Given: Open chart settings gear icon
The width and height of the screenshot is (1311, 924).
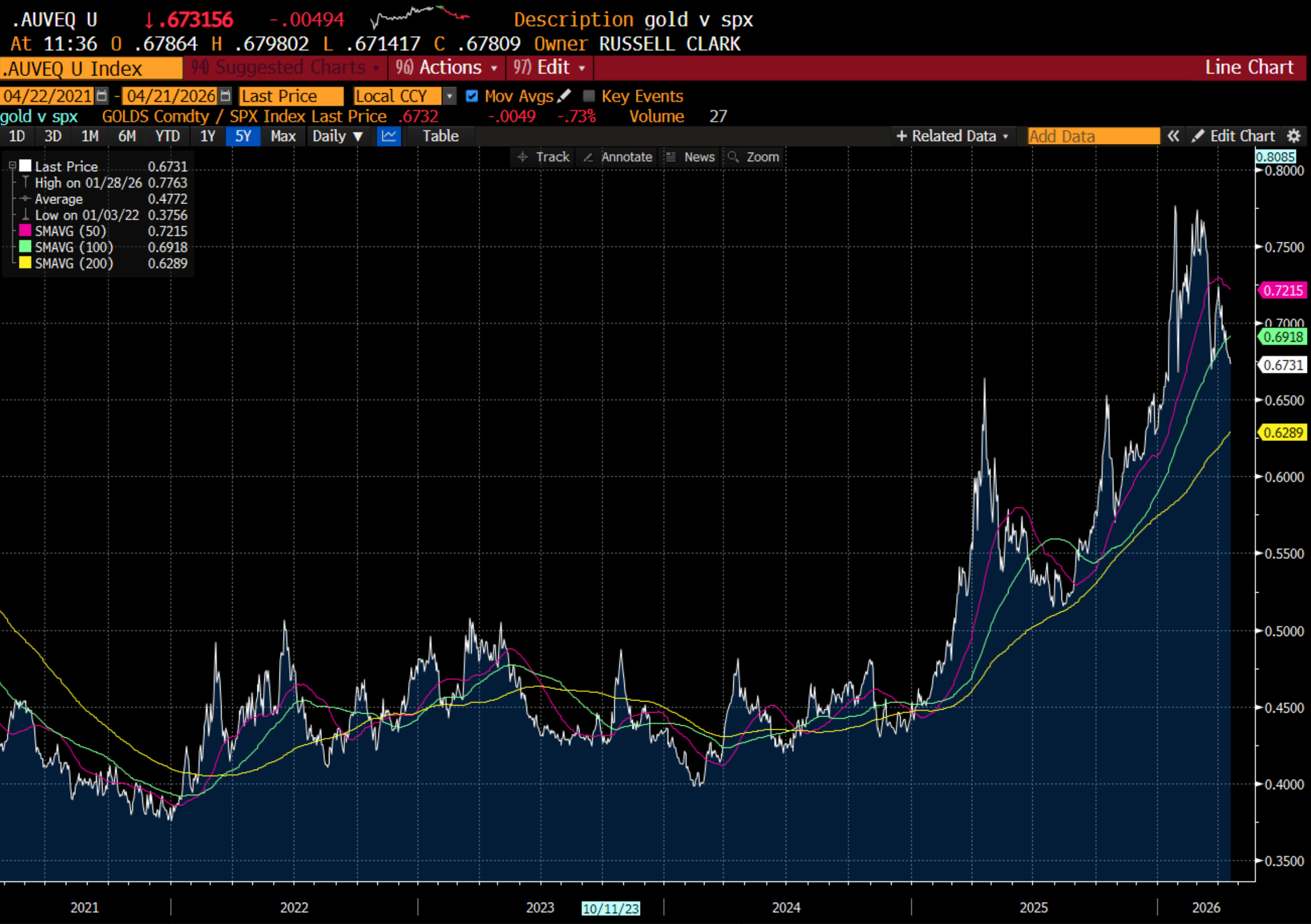Looking at the screenshot, I should [1294, 137].
